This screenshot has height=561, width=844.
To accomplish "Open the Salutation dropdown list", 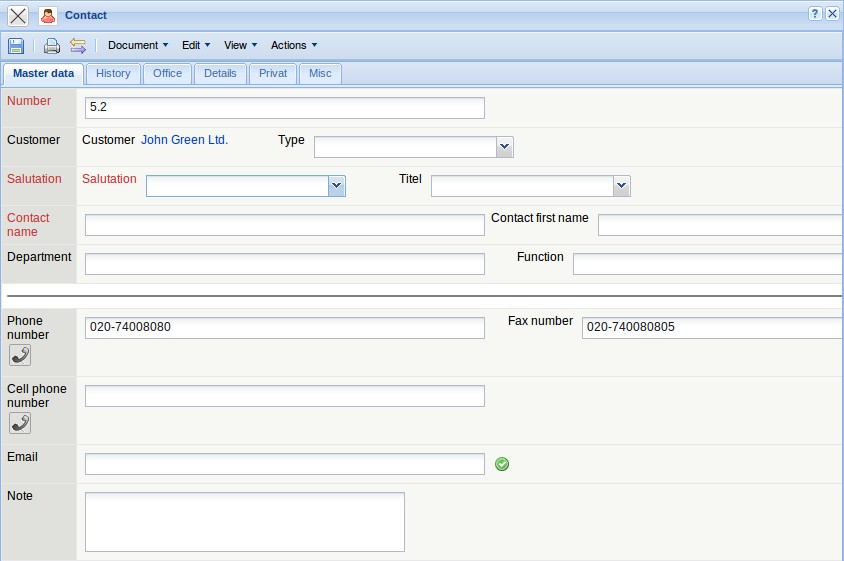I will [x=336, y=186].
